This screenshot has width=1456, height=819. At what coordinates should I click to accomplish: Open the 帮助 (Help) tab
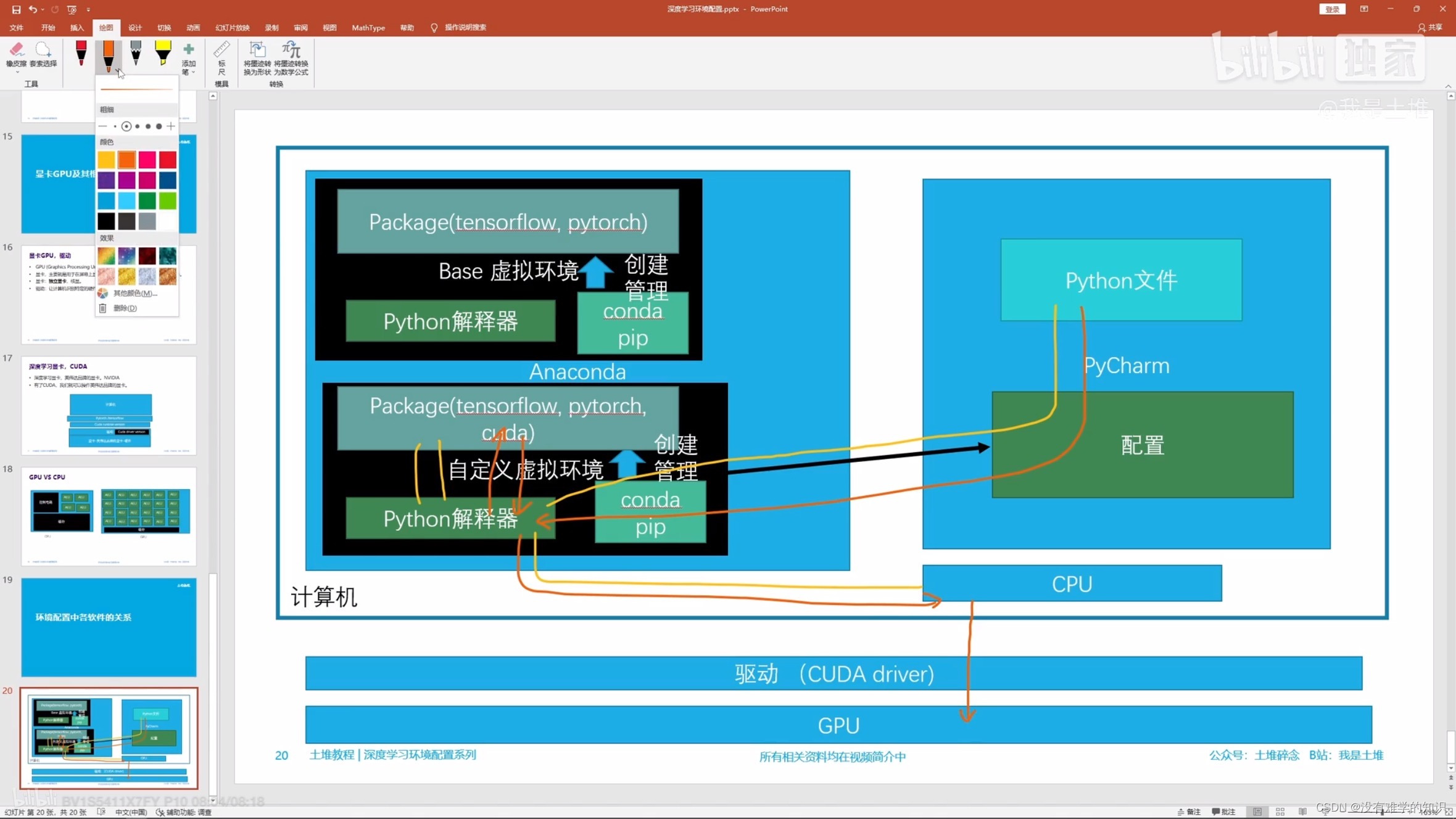tap(407, 27)
